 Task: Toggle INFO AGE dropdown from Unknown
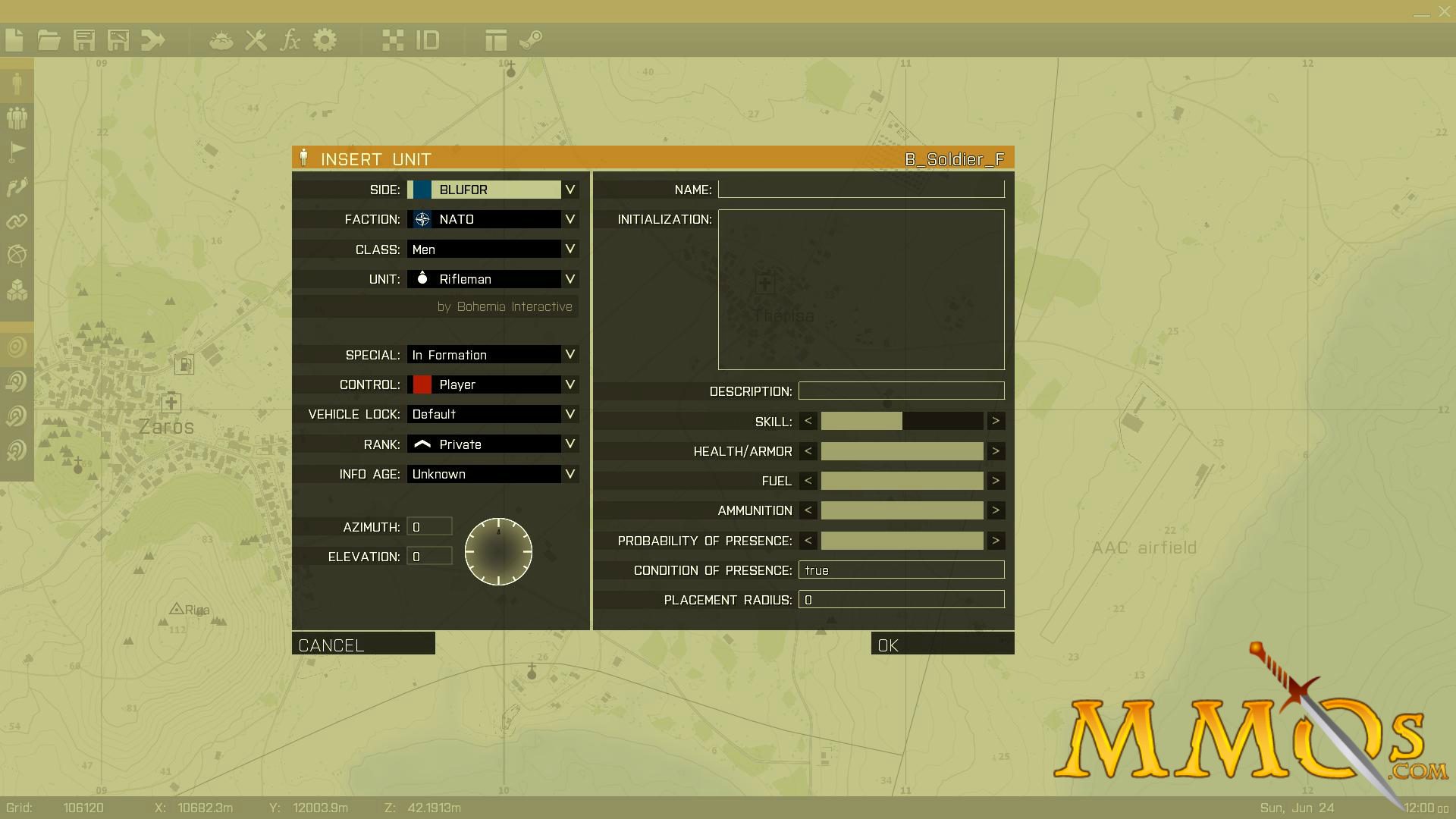coord(571,474)
